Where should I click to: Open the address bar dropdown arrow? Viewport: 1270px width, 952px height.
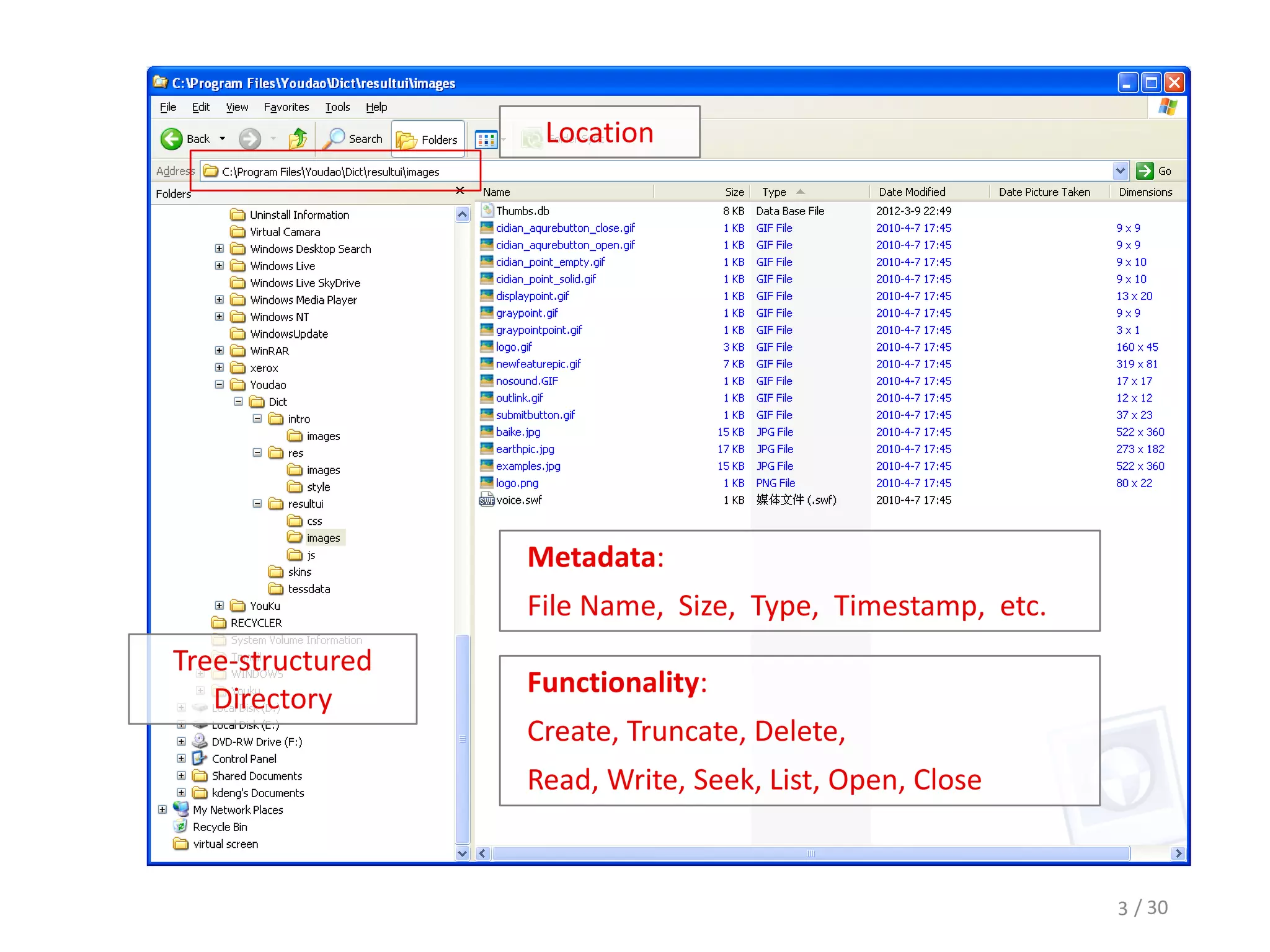tap(1120, 171)
